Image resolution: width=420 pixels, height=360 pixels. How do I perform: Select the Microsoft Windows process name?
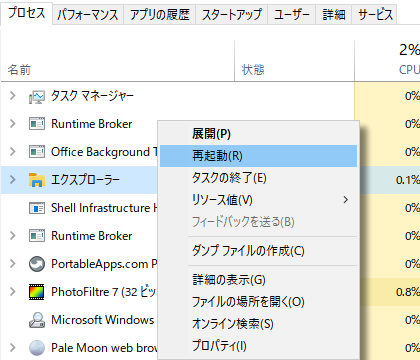[103, 320]
